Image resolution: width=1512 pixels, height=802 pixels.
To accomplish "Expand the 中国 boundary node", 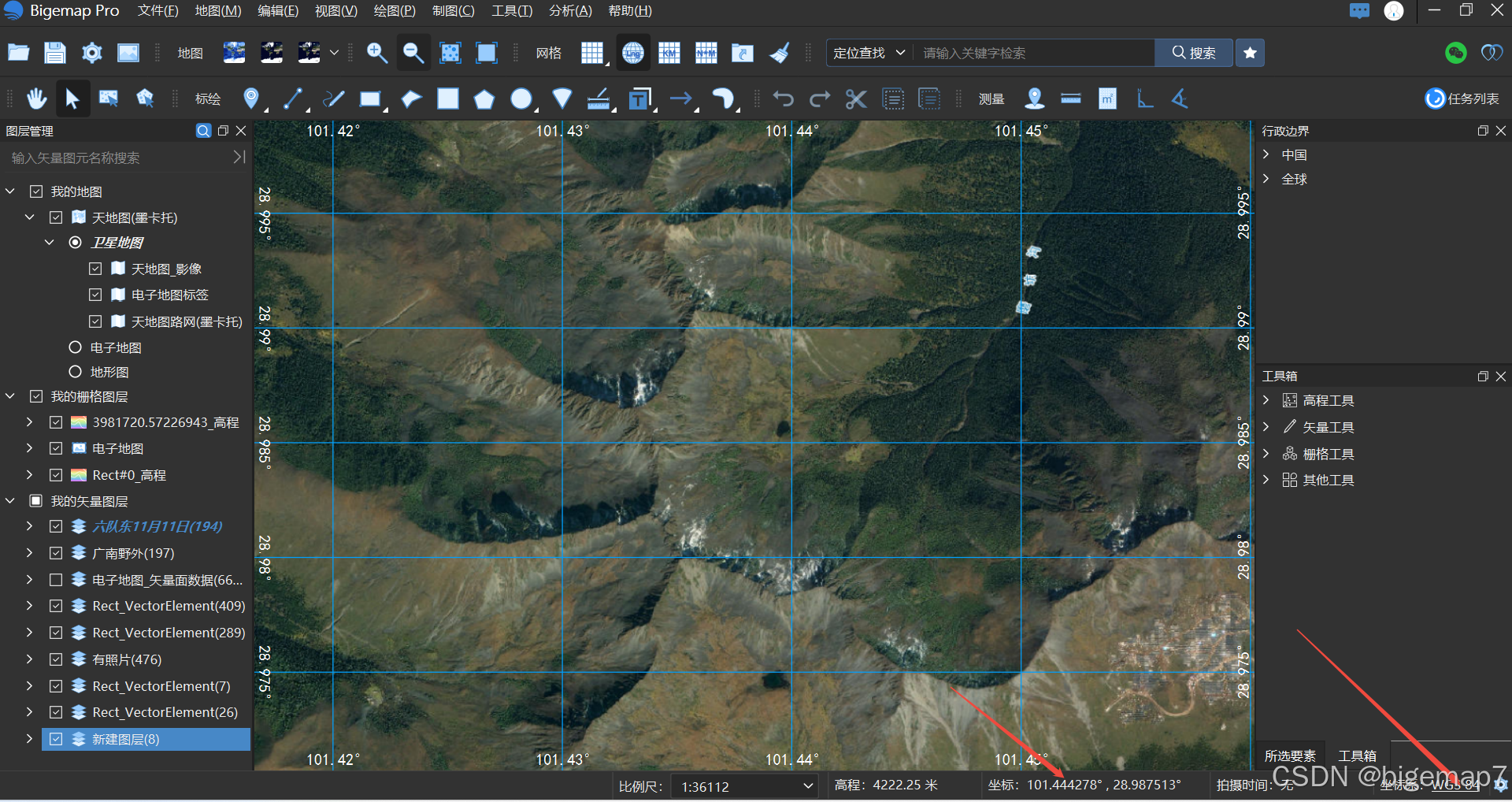I will (1266, 154).
